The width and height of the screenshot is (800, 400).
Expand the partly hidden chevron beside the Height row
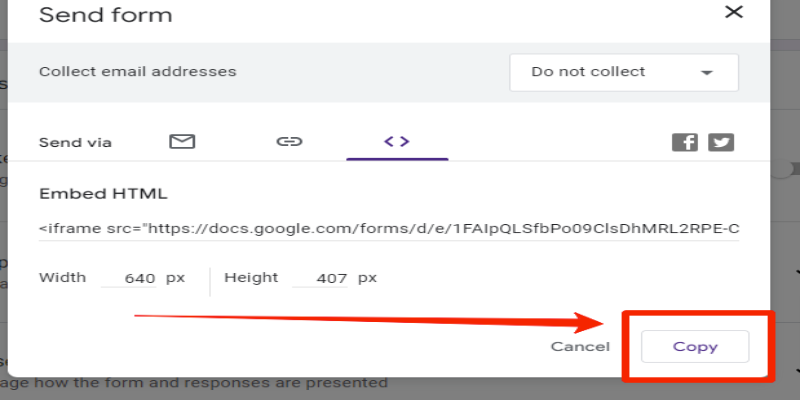[796, 272]
